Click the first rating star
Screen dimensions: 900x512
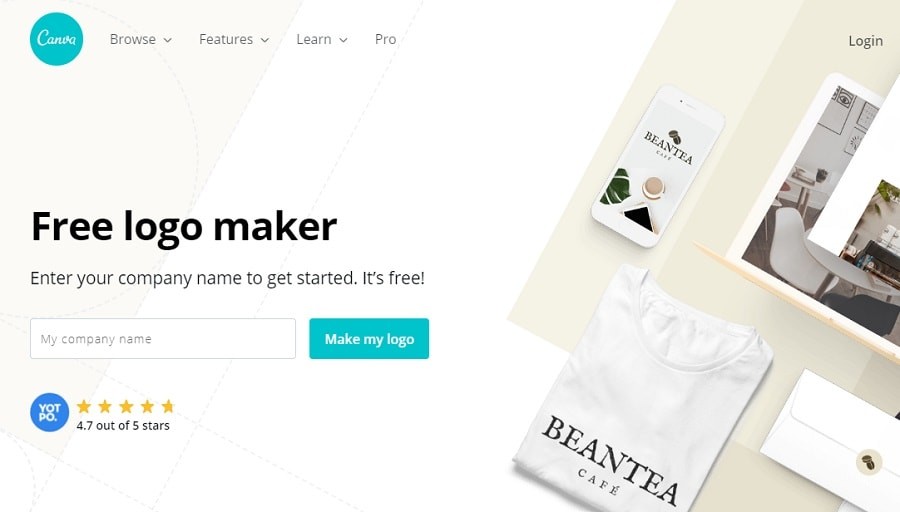pos(84,406)
